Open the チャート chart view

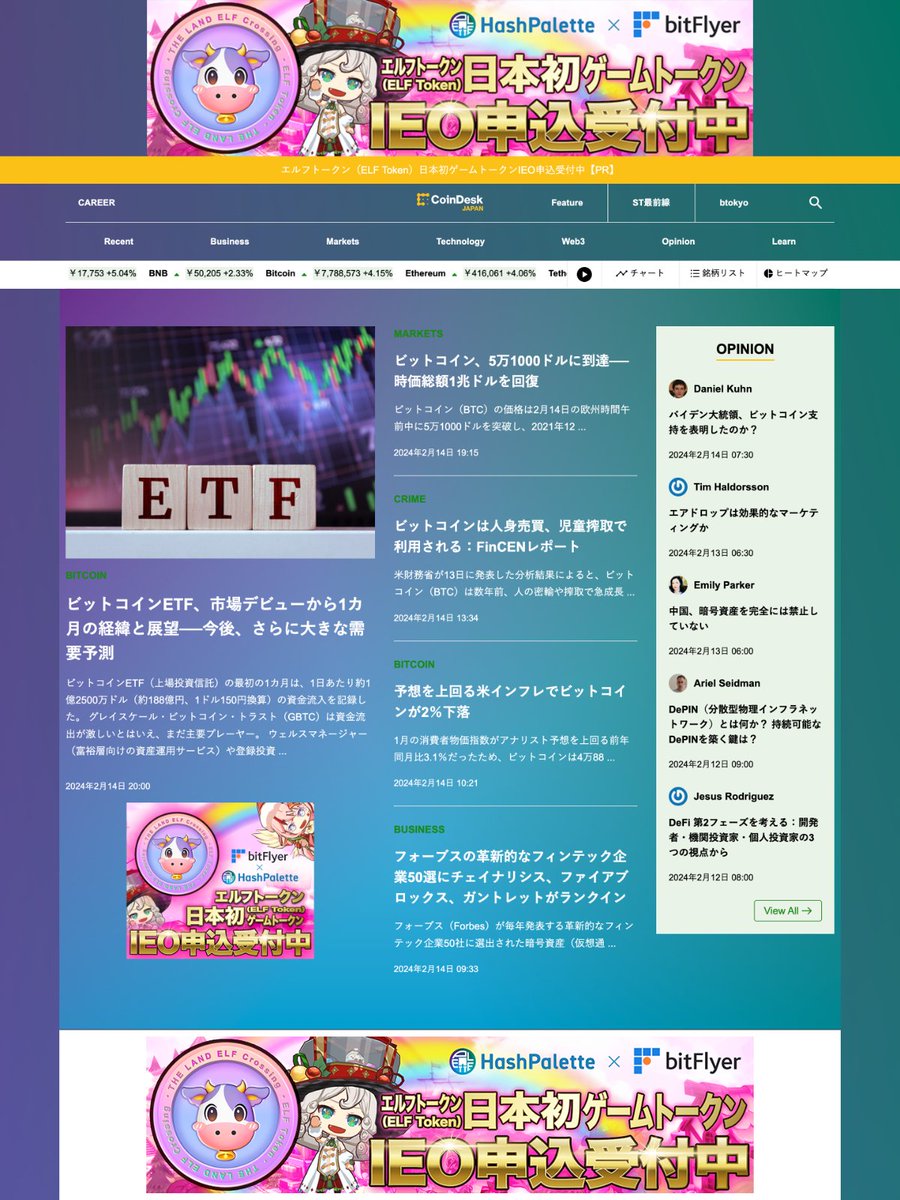(640, 273)
